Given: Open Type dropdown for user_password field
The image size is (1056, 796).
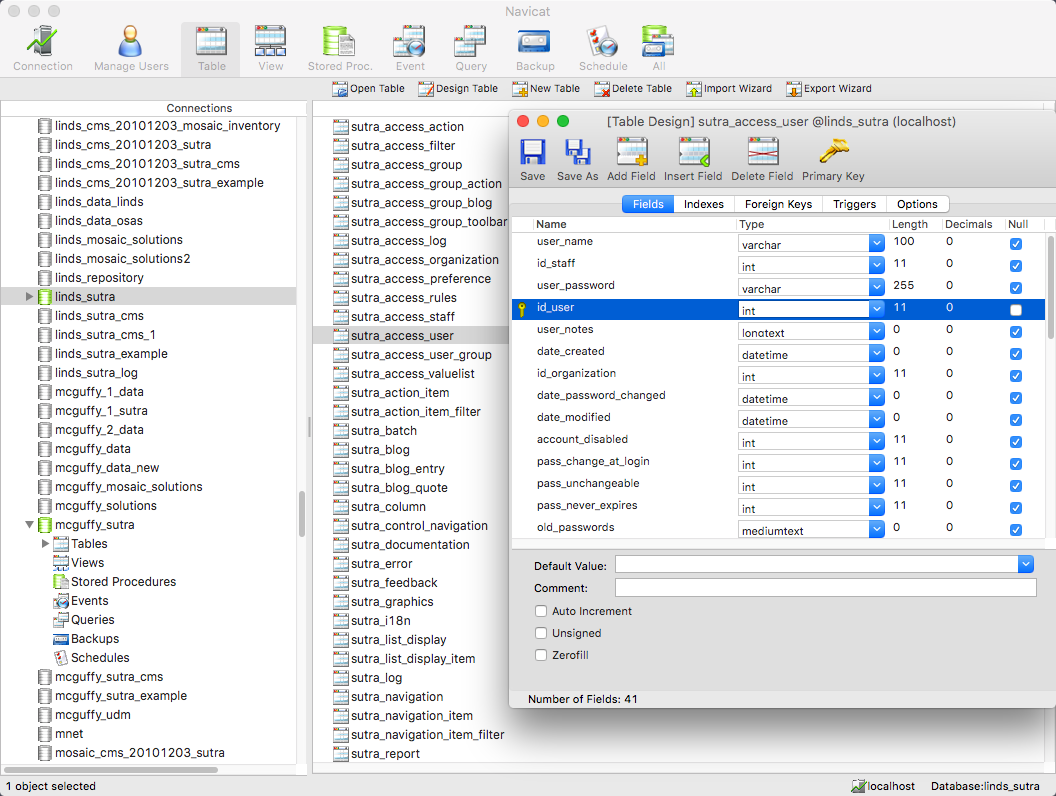Looking at the screenshot, I should (876, 288).
